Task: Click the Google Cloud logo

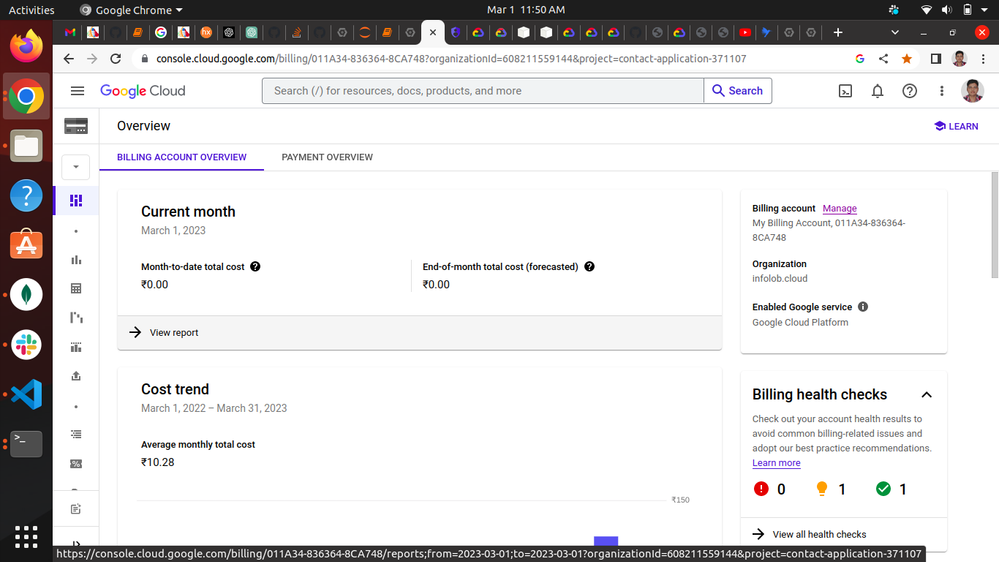Action: click(143, 90)
